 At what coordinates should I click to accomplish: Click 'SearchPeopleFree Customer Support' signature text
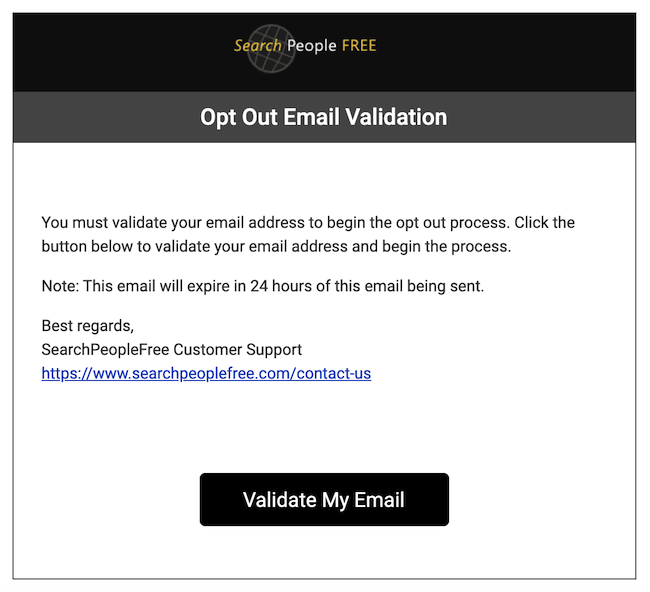coord(172,349)
